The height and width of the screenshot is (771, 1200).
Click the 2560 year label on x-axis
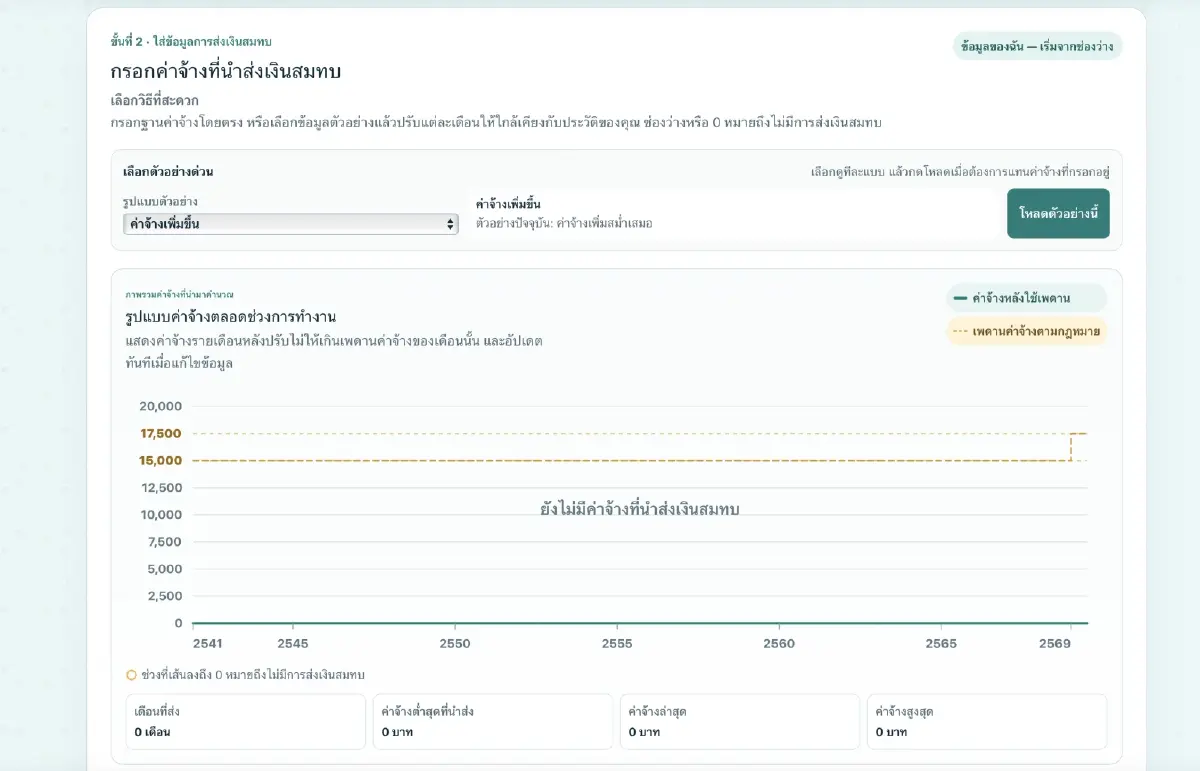779,643
